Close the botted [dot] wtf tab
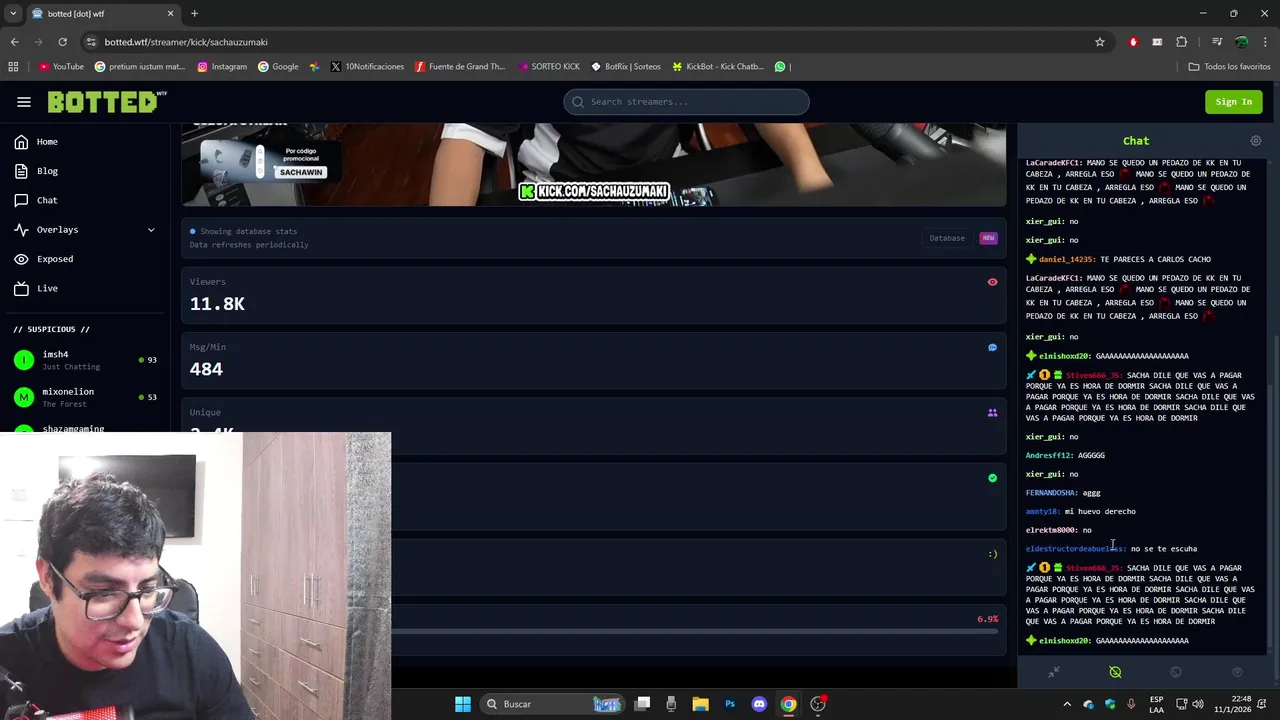Viewport: 1280px width, 720px height. (x=170, y=14)
